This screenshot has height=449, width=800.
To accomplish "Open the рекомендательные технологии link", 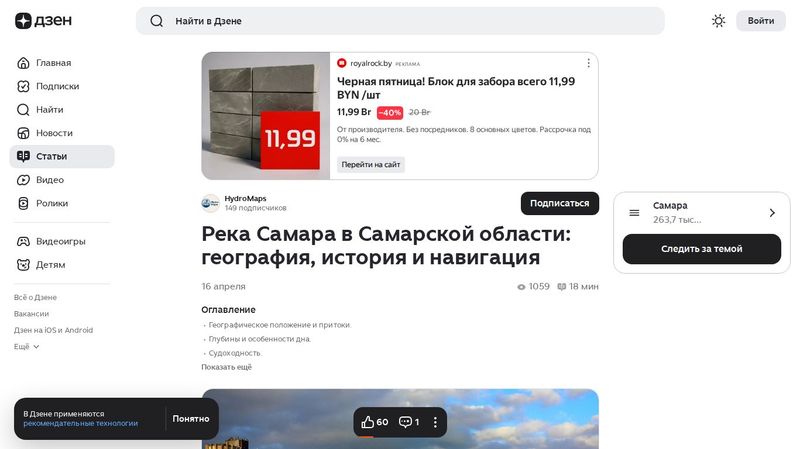I will point(81,423).
